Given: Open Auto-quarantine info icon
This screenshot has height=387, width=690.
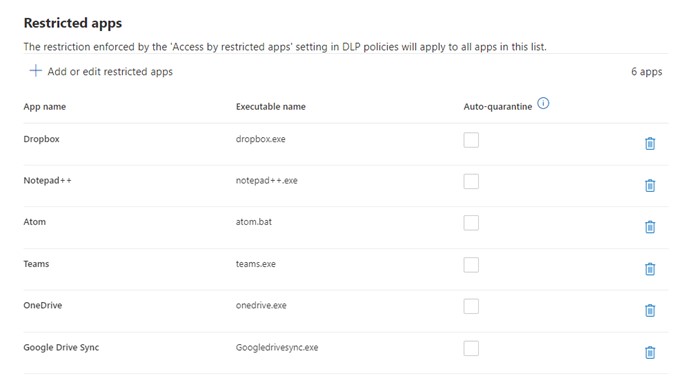Looking at the screenshot, I should tap(543, 103).
